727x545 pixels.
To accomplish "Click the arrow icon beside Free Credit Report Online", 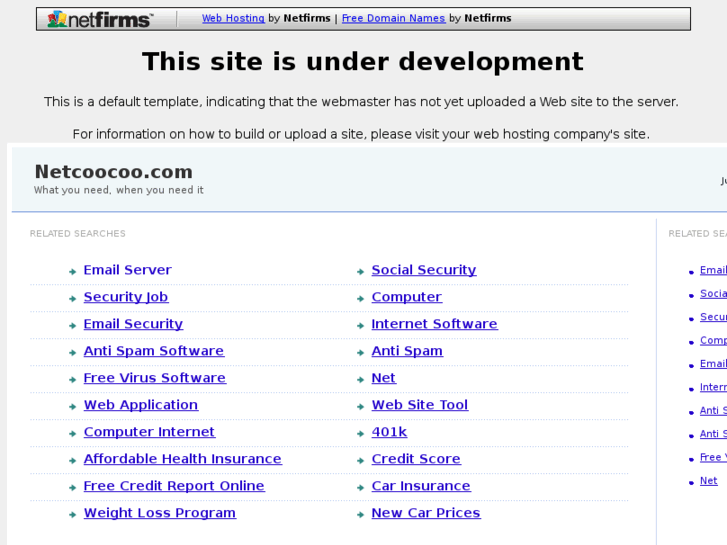I will (x=72, y=487).
